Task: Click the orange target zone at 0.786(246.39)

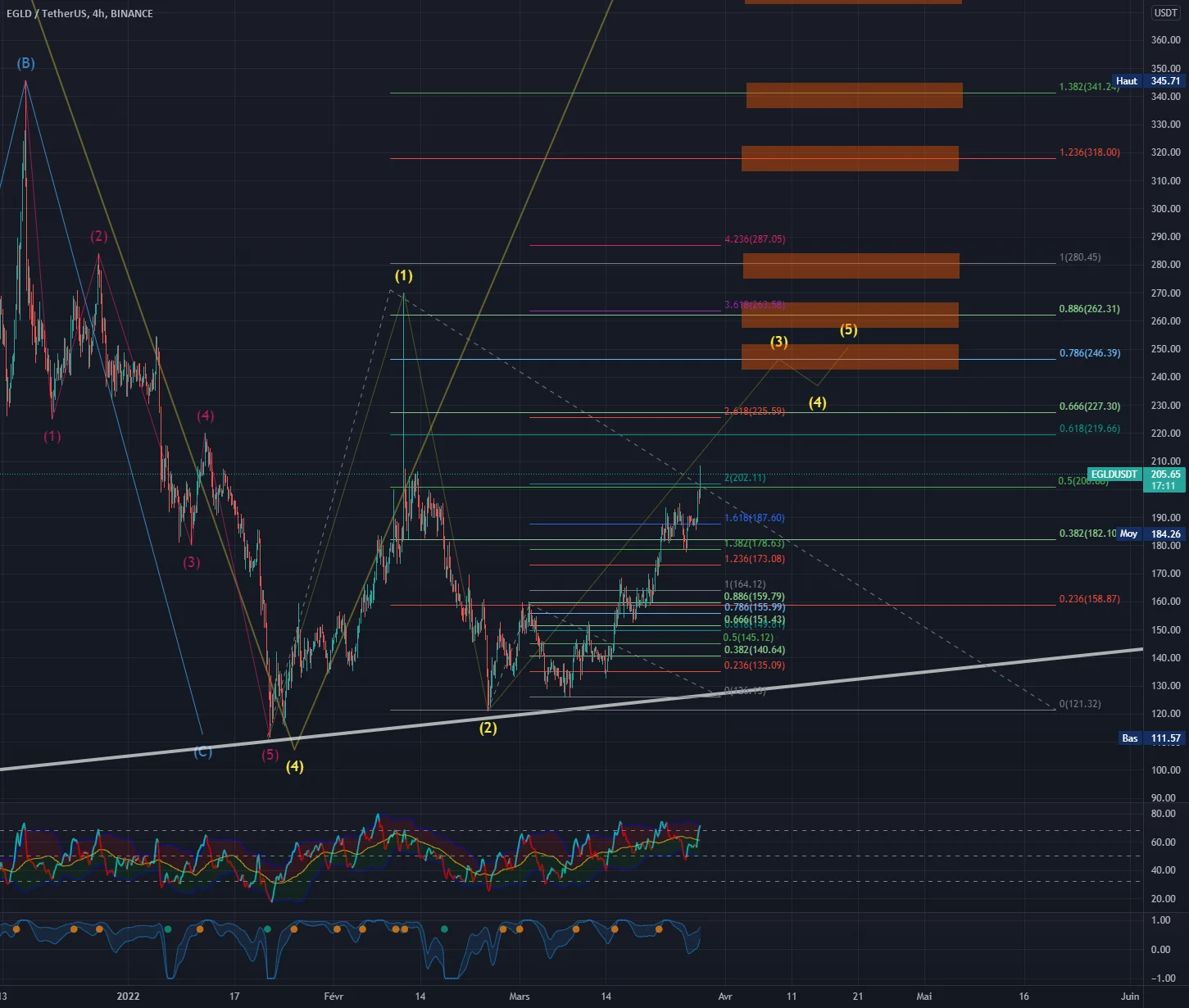Action: coord(850,356)
